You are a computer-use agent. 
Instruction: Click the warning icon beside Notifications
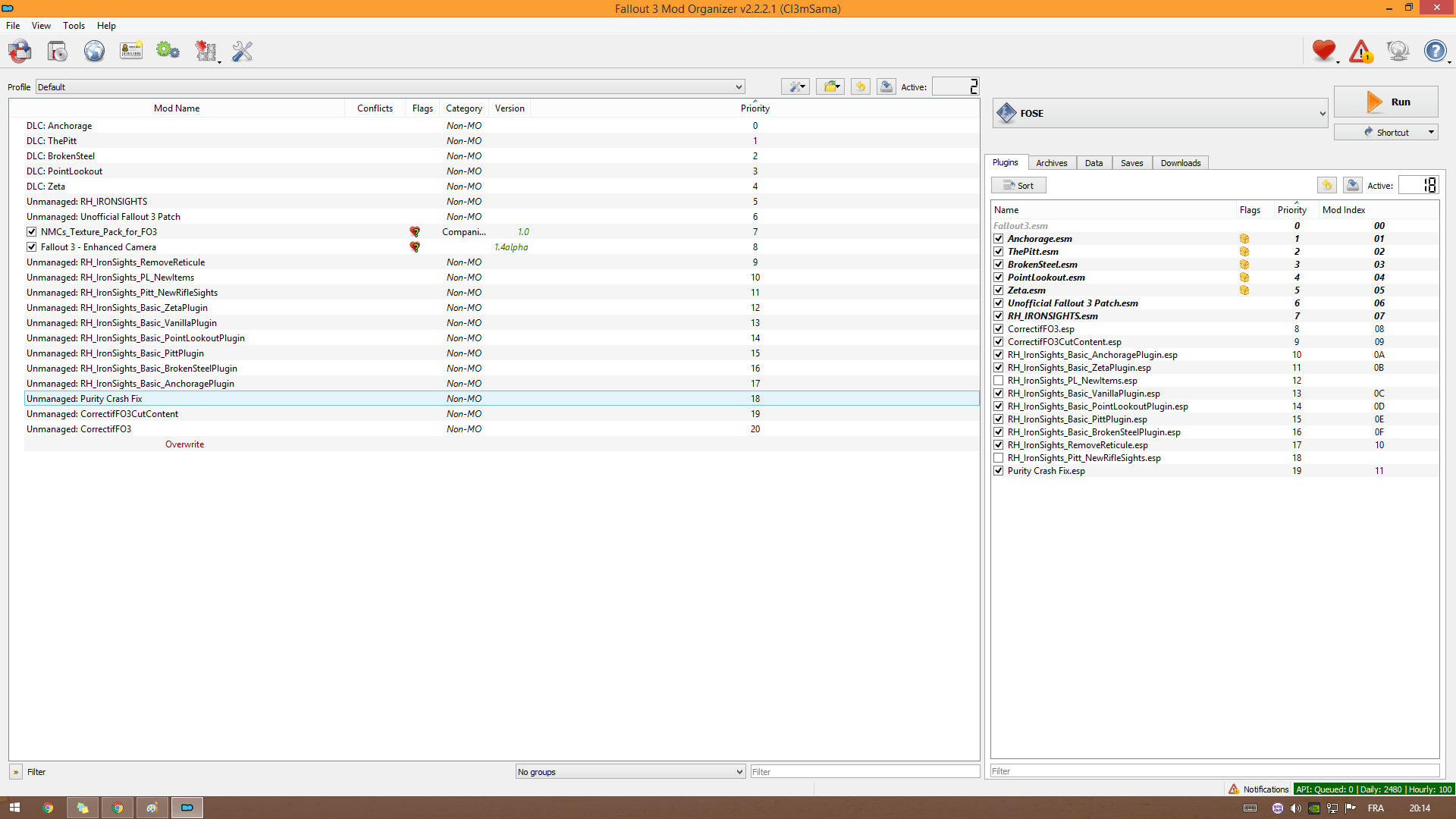tap(1234, 789)
